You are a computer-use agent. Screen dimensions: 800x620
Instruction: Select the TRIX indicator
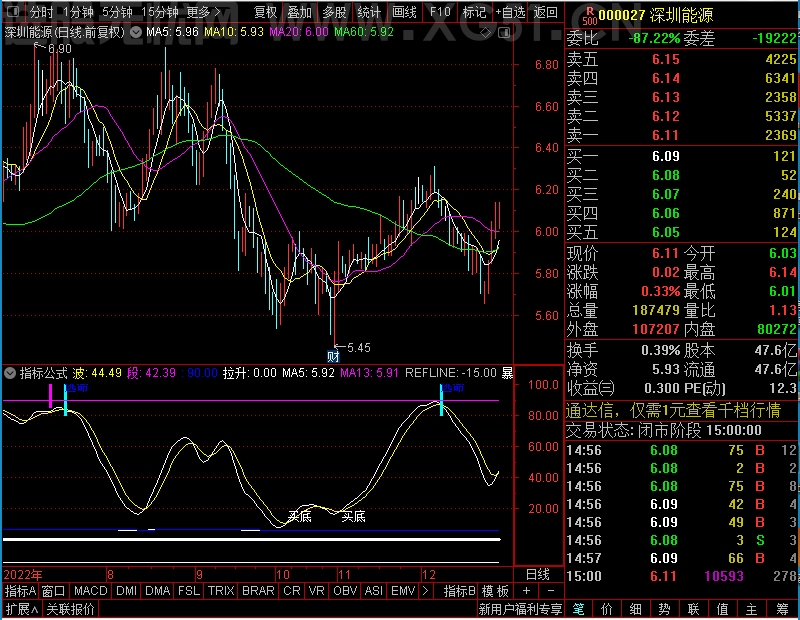point(221,591)
